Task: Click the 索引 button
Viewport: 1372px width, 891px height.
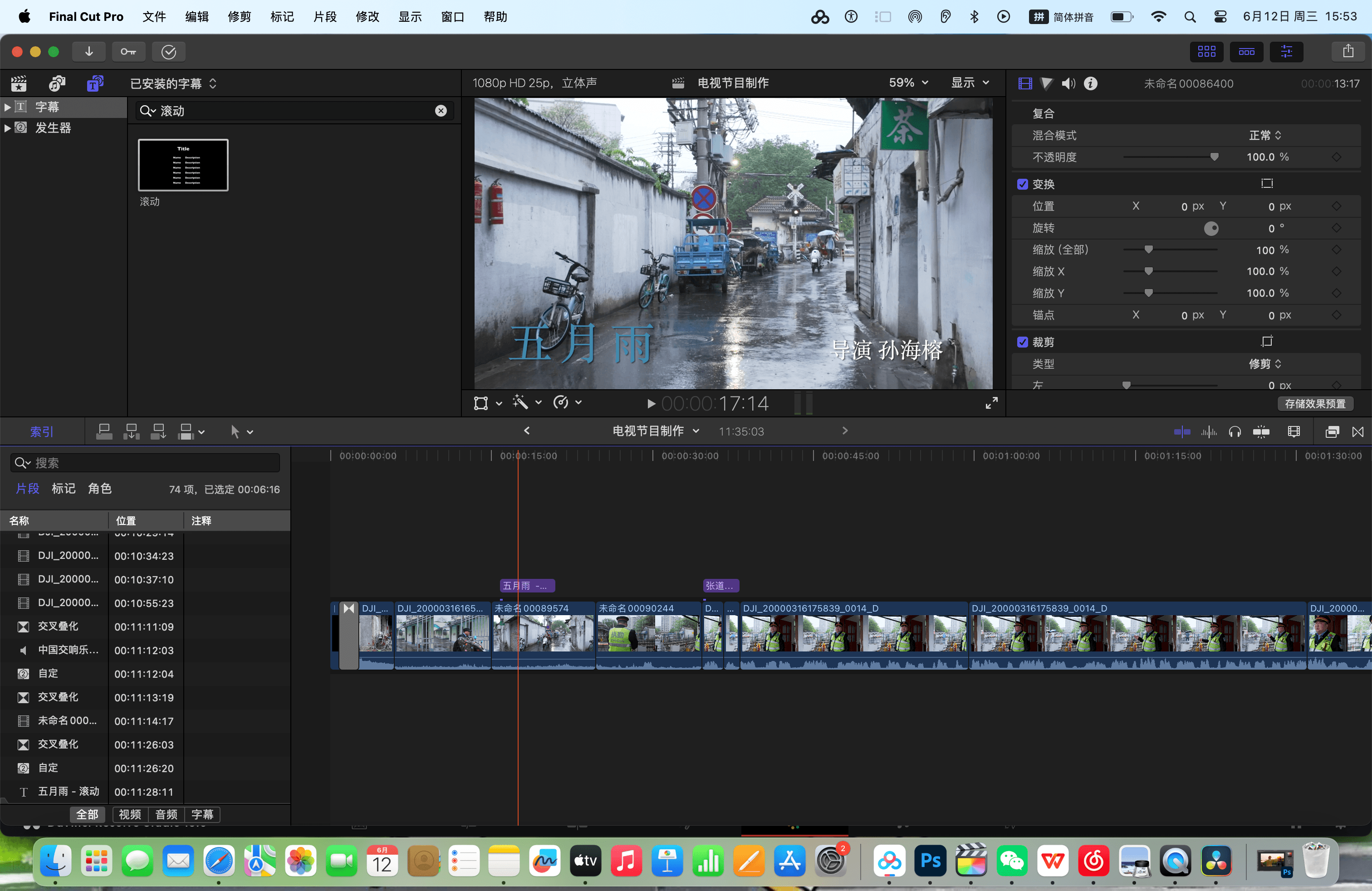Action: coord(41,432)
